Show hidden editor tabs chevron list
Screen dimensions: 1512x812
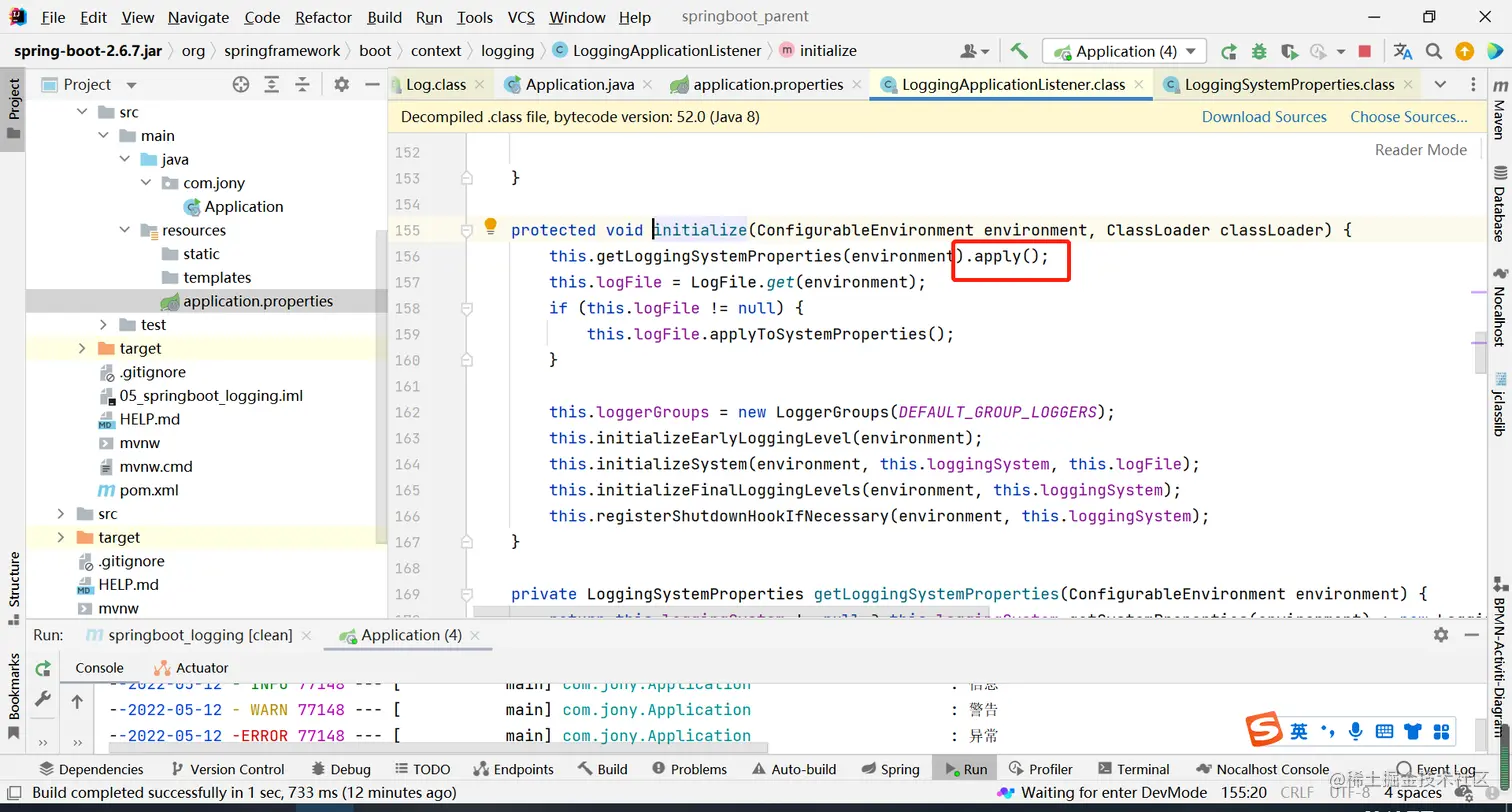1440,85
